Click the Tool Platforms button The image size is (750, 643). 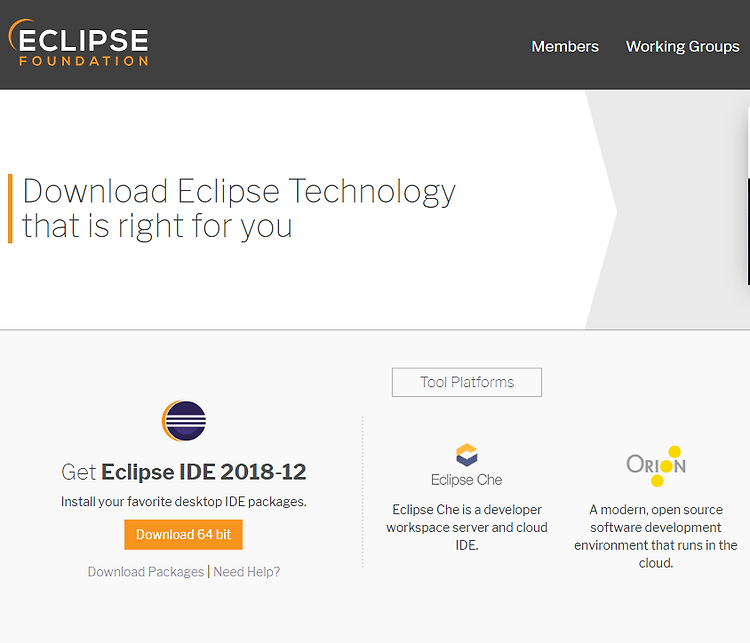coord(467,382)
